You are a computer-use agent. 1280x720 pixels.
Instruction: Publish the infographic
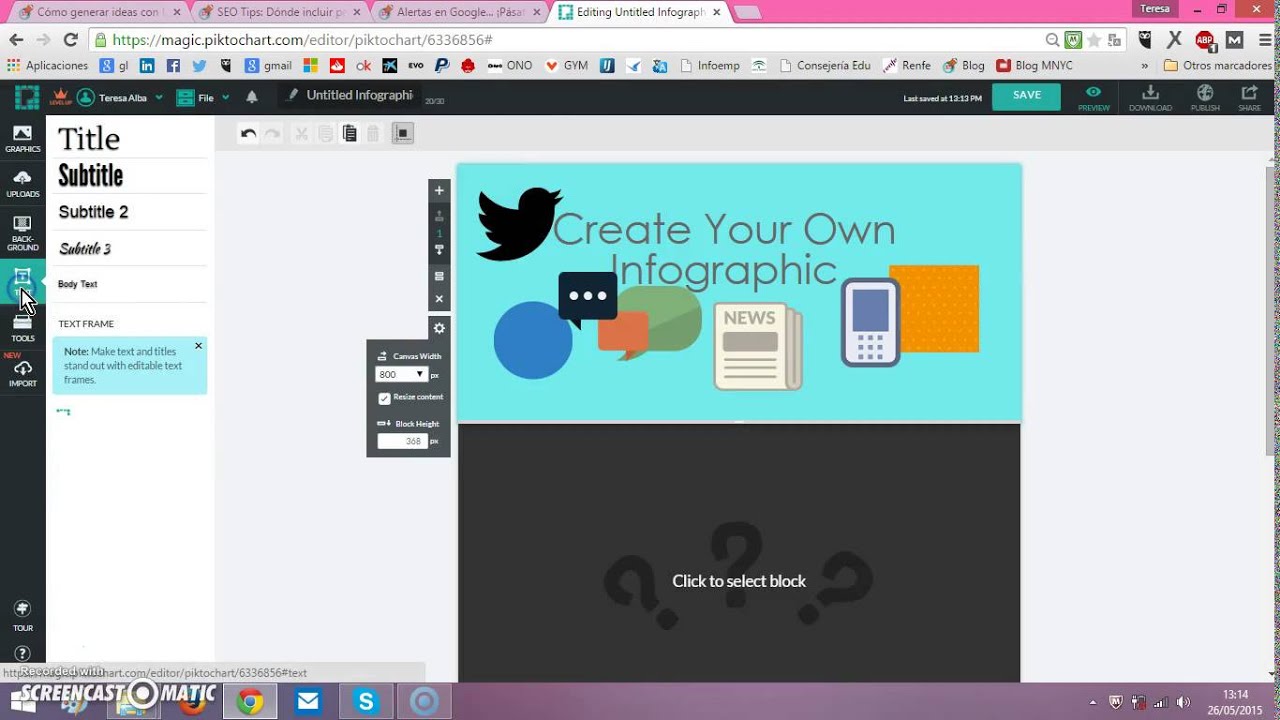(1205, 97)
